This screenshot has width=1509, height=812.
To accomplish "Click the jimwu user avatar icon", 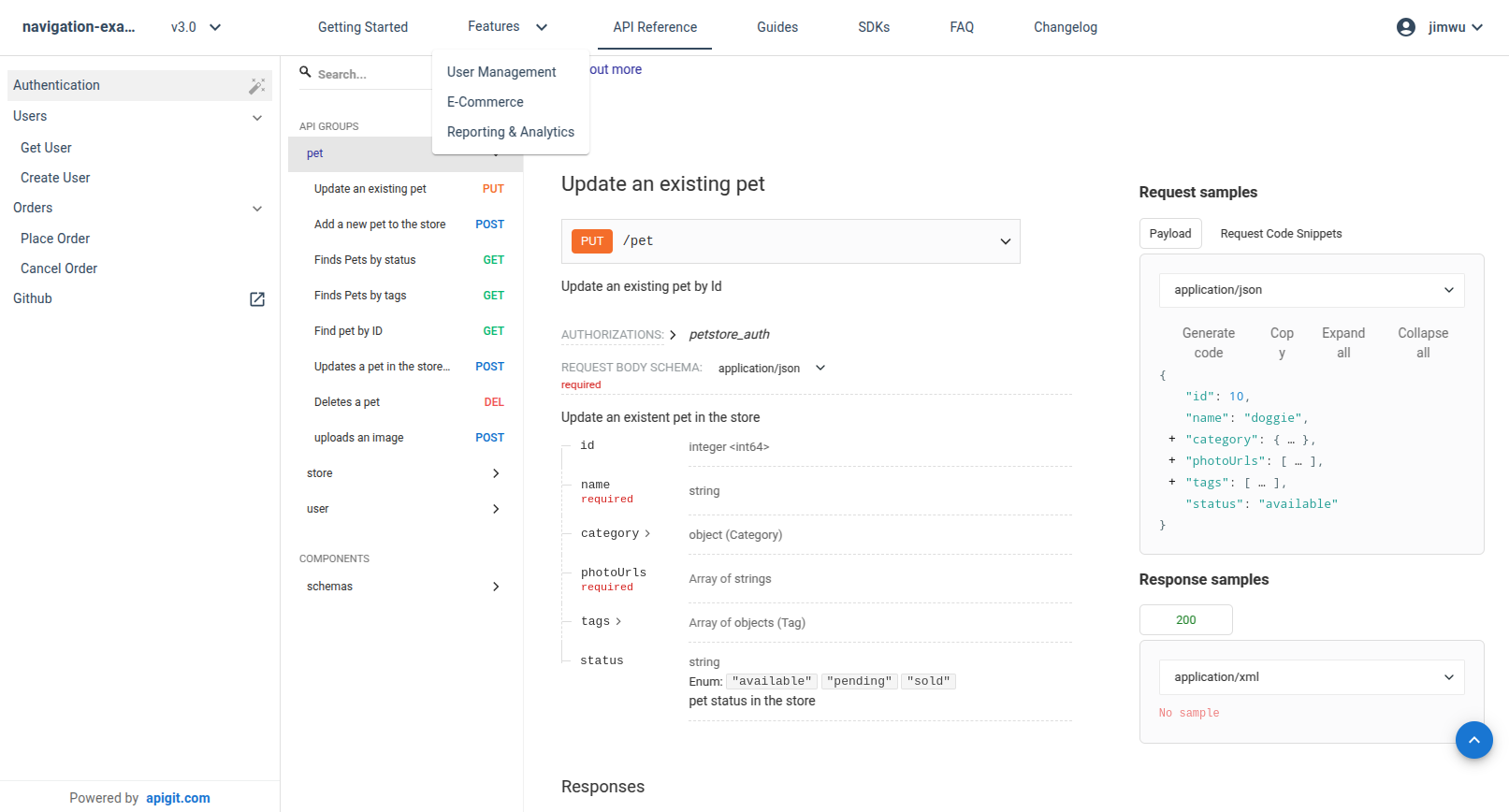I will tap(1405, 27).
